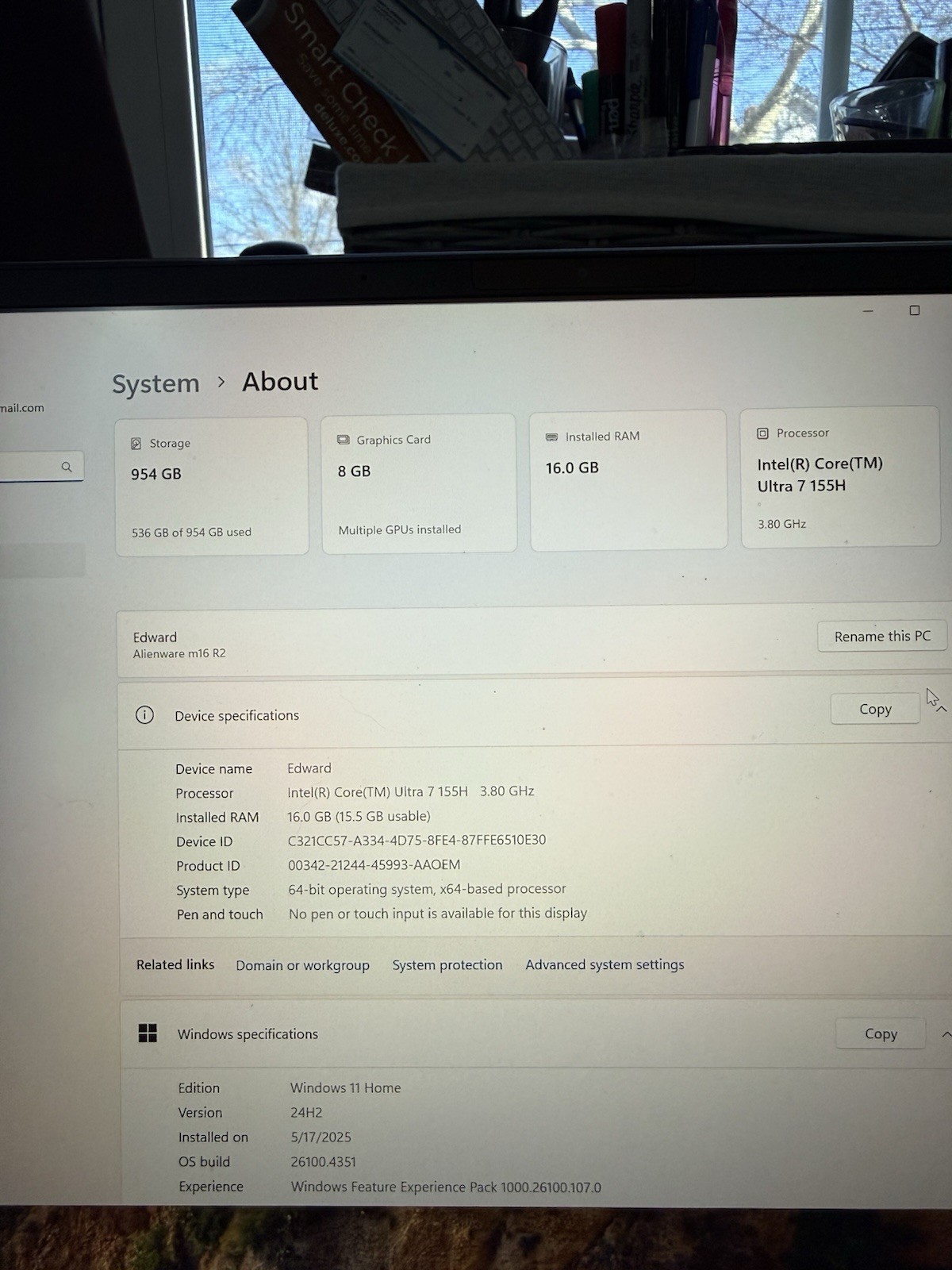
Task: Click the Windows 11 Home edition value
Action: pos(345,1087)
